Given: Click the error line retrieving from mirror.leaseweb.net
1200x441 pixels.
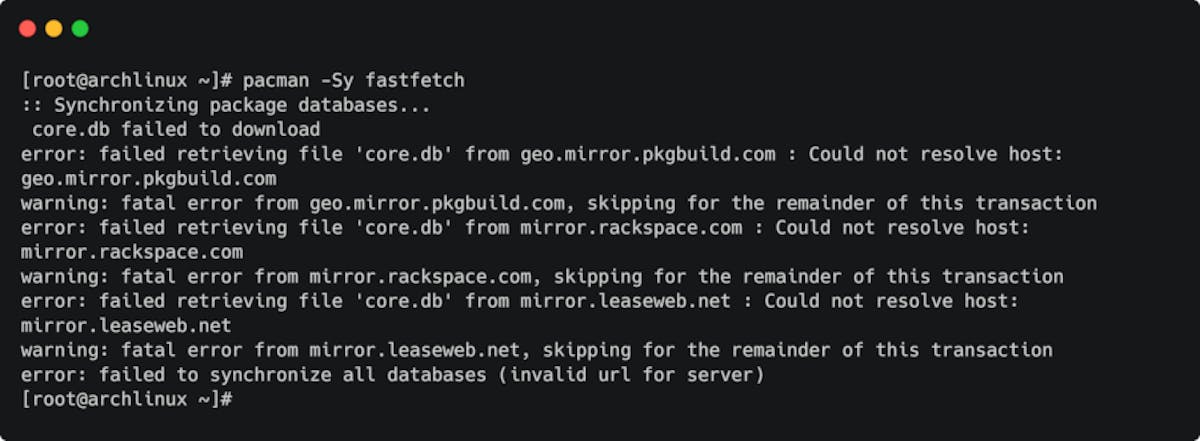Looking at the screenshot, I should pyautogui.click(x=520, y=301).
